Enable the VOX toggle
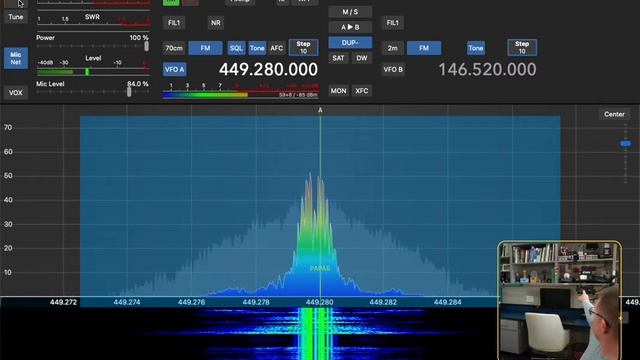Image resolution: width=640 pixels, height=360 pixels. click(16, 93)
